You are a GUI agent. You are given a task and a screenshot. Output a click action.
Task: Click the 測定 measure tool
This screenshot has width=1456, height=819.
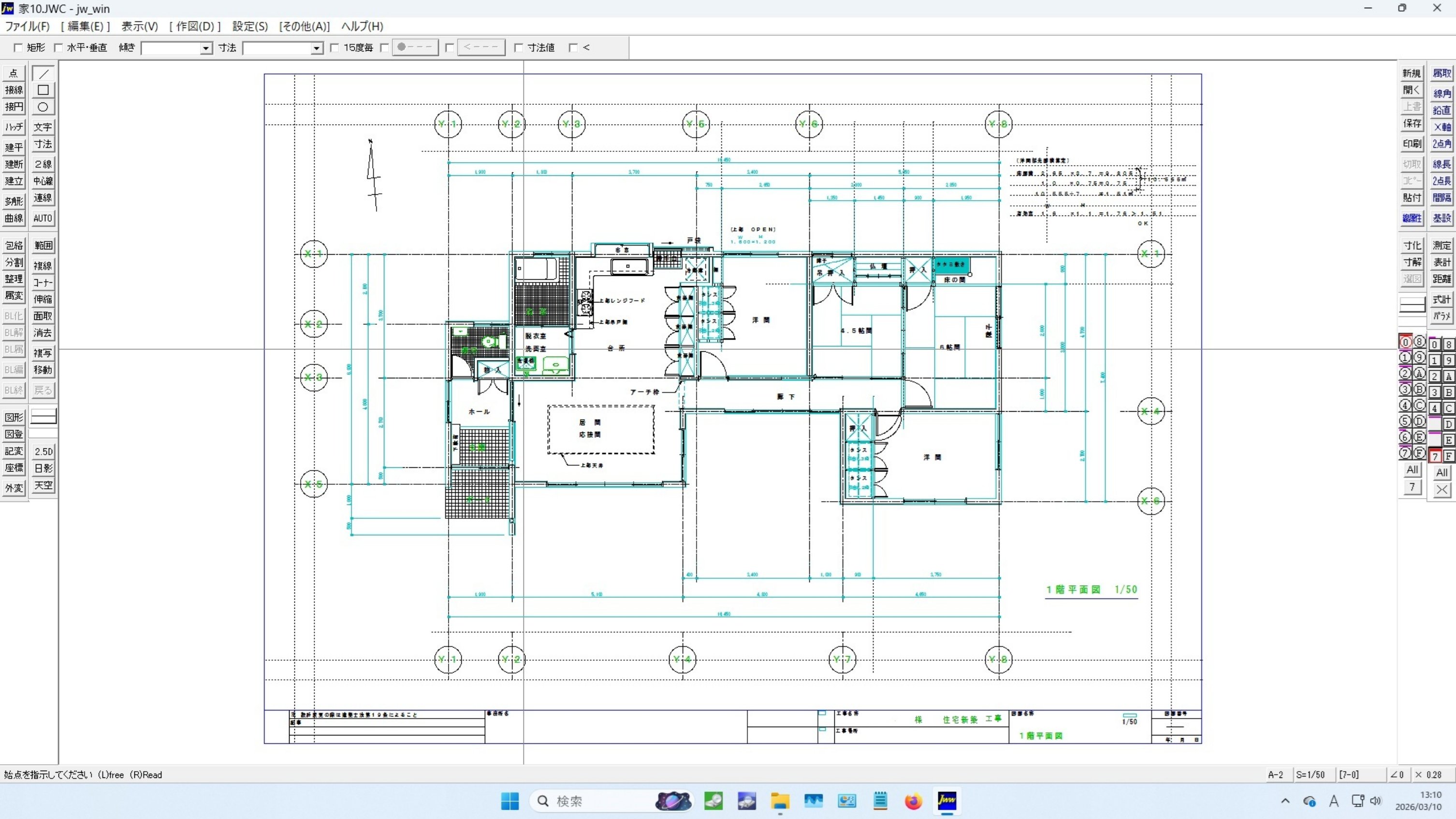point(1441,245)
